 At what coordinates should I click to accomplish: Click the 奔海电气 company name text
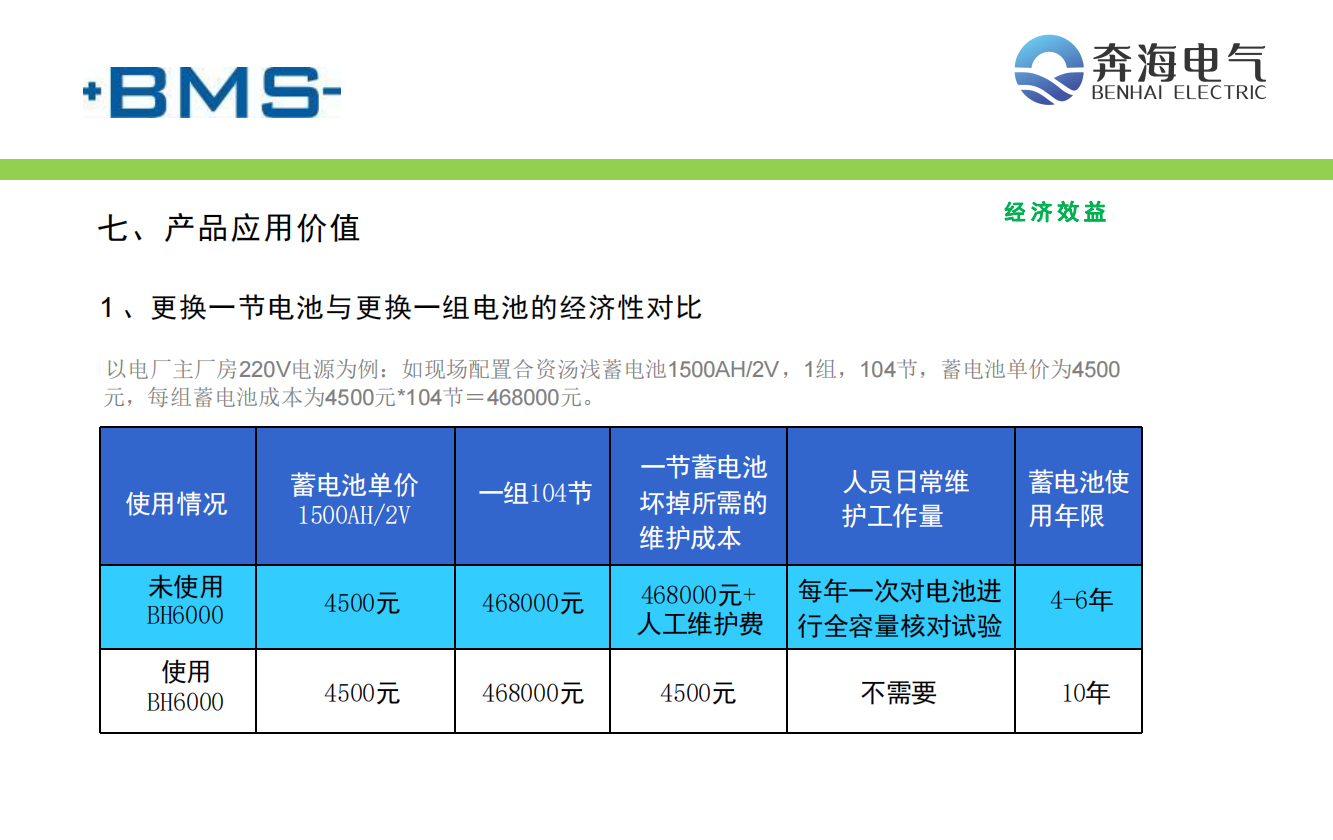[x=1179, y=61]
